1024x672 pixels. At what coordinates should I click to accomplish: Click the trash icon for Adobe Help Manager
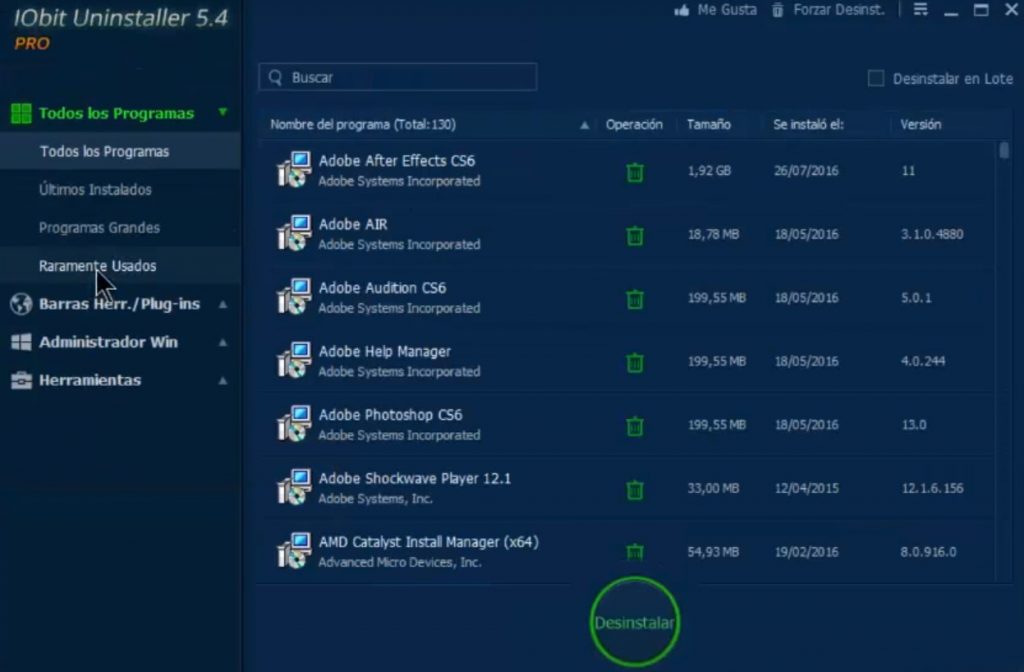tap(635, 362)
